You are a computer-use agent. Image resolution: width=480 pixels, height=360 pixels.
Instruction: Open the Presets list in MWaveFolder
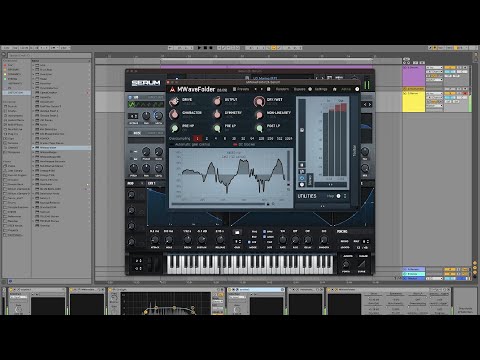click(241, 89)
